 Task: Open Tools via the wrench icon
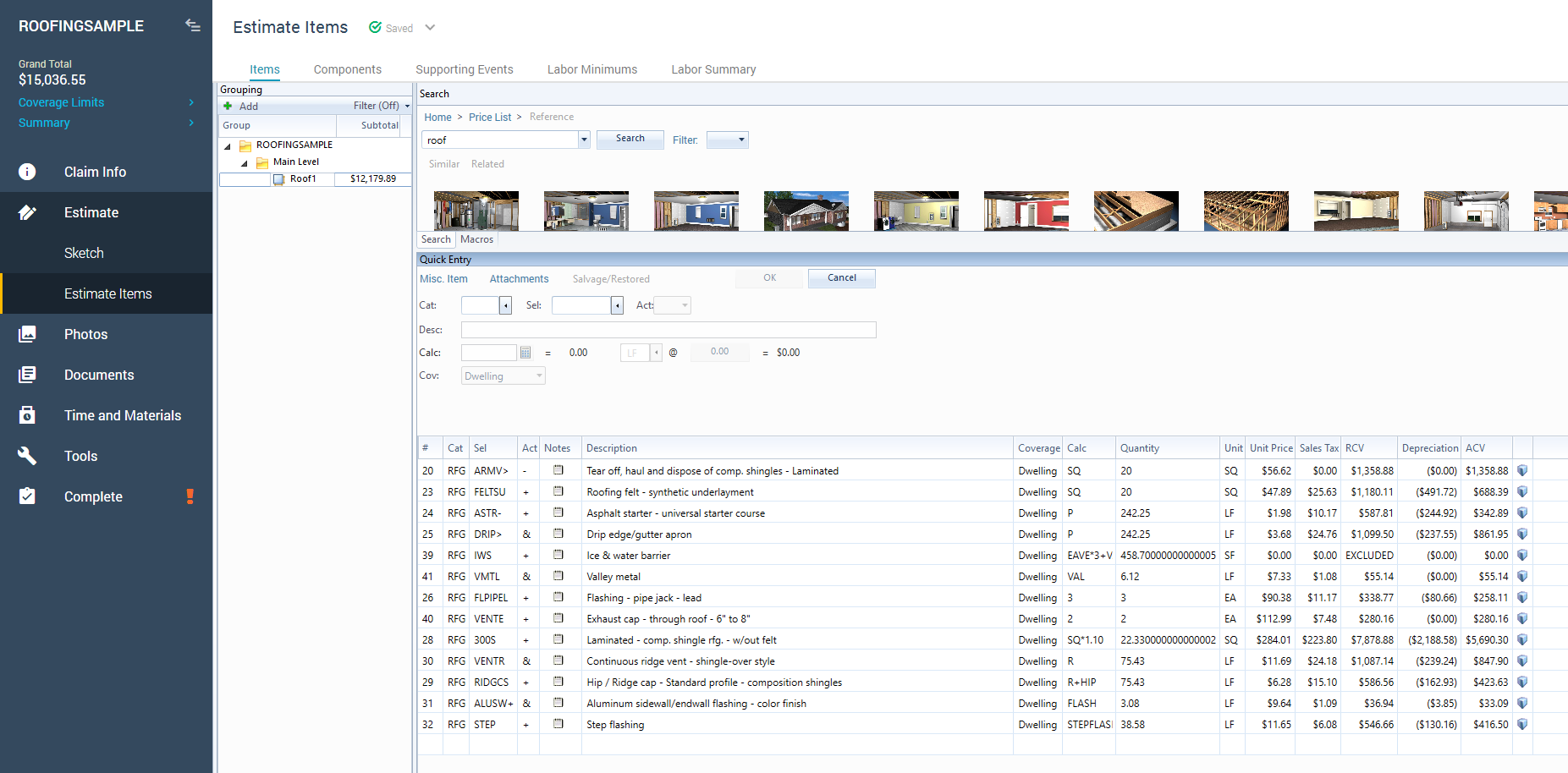pyautogui.click(x=27, y=456)
